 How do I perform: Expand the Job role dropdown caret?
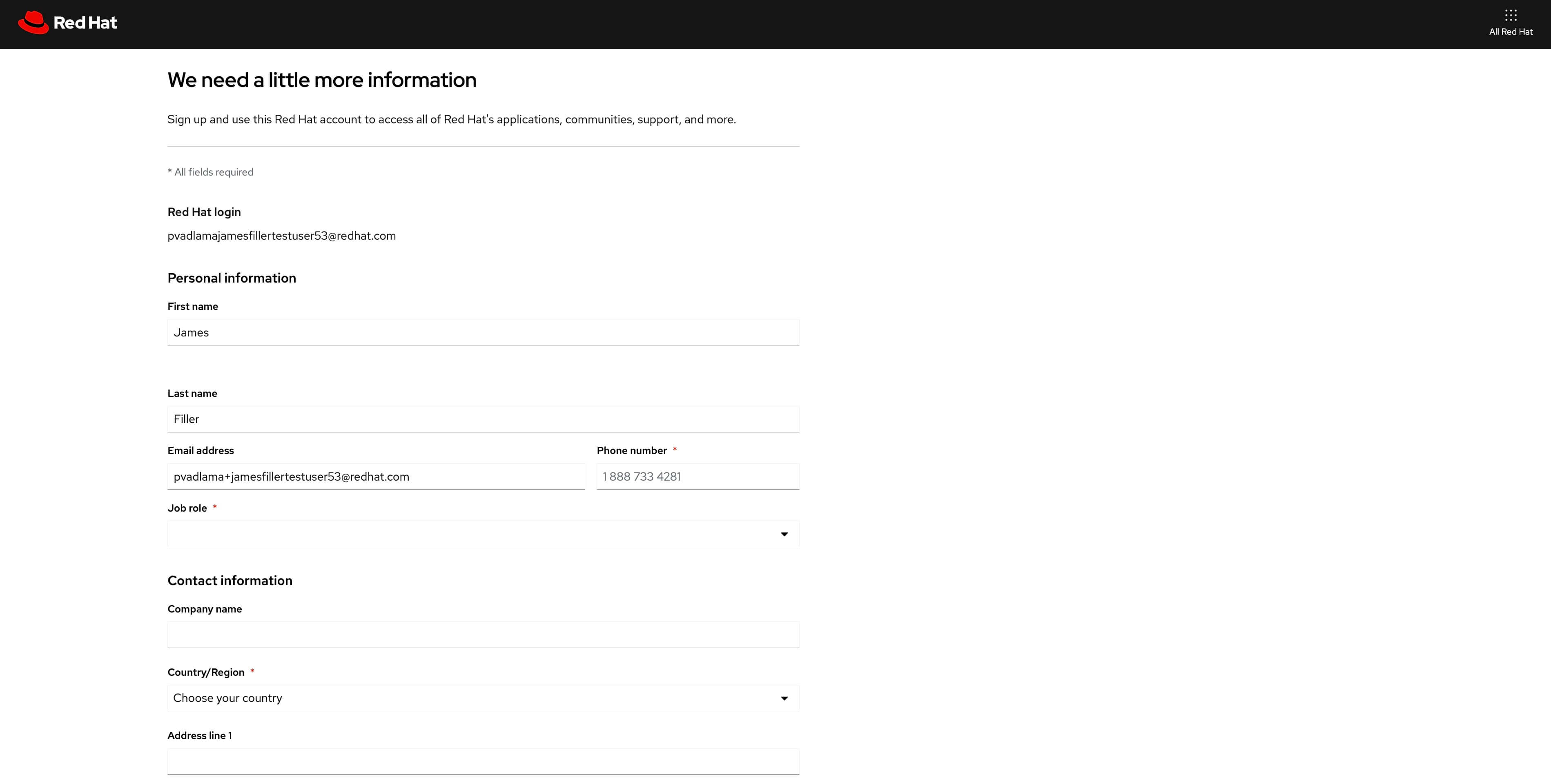[x=784, y=534]
